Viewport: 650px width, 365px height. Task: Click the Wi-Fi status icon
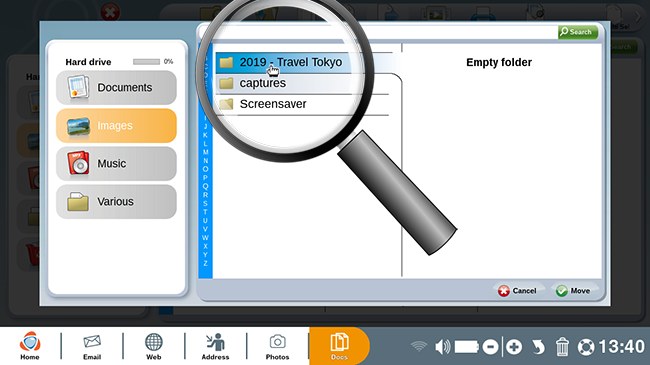419,346
